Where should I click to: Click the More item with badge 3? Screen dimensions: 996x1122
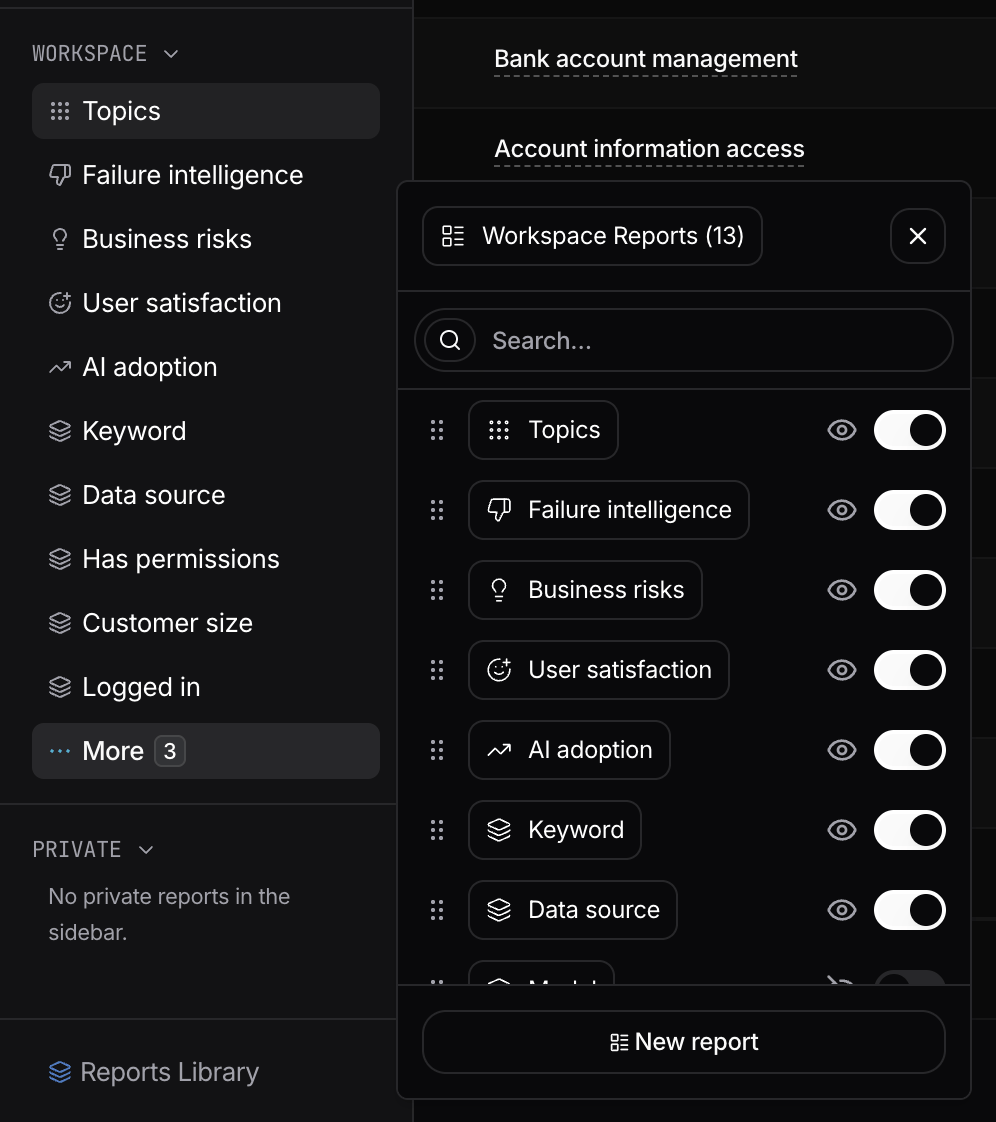click(x=205, y=751)
